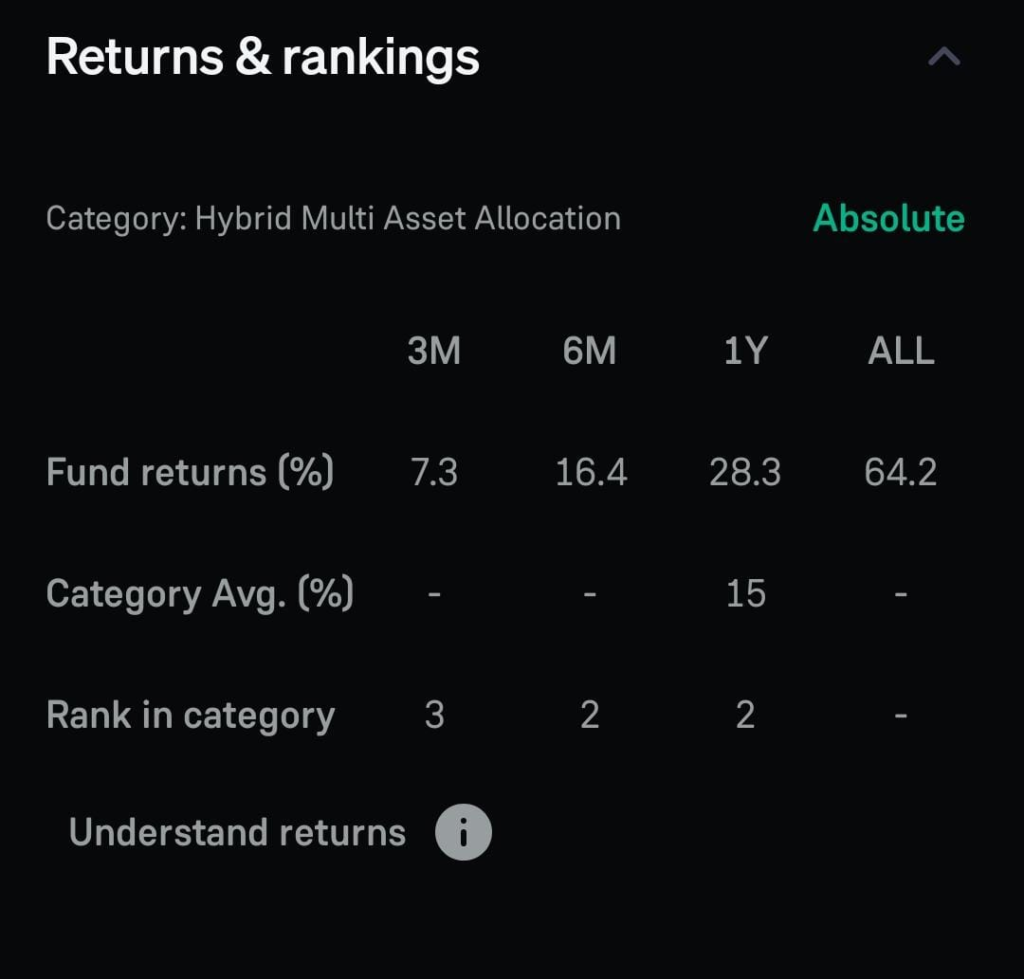The height and width of the screenshot is (979, 1024).
Task: Click the Fund returns (%) row label
Action: click(x=190, y=472)
